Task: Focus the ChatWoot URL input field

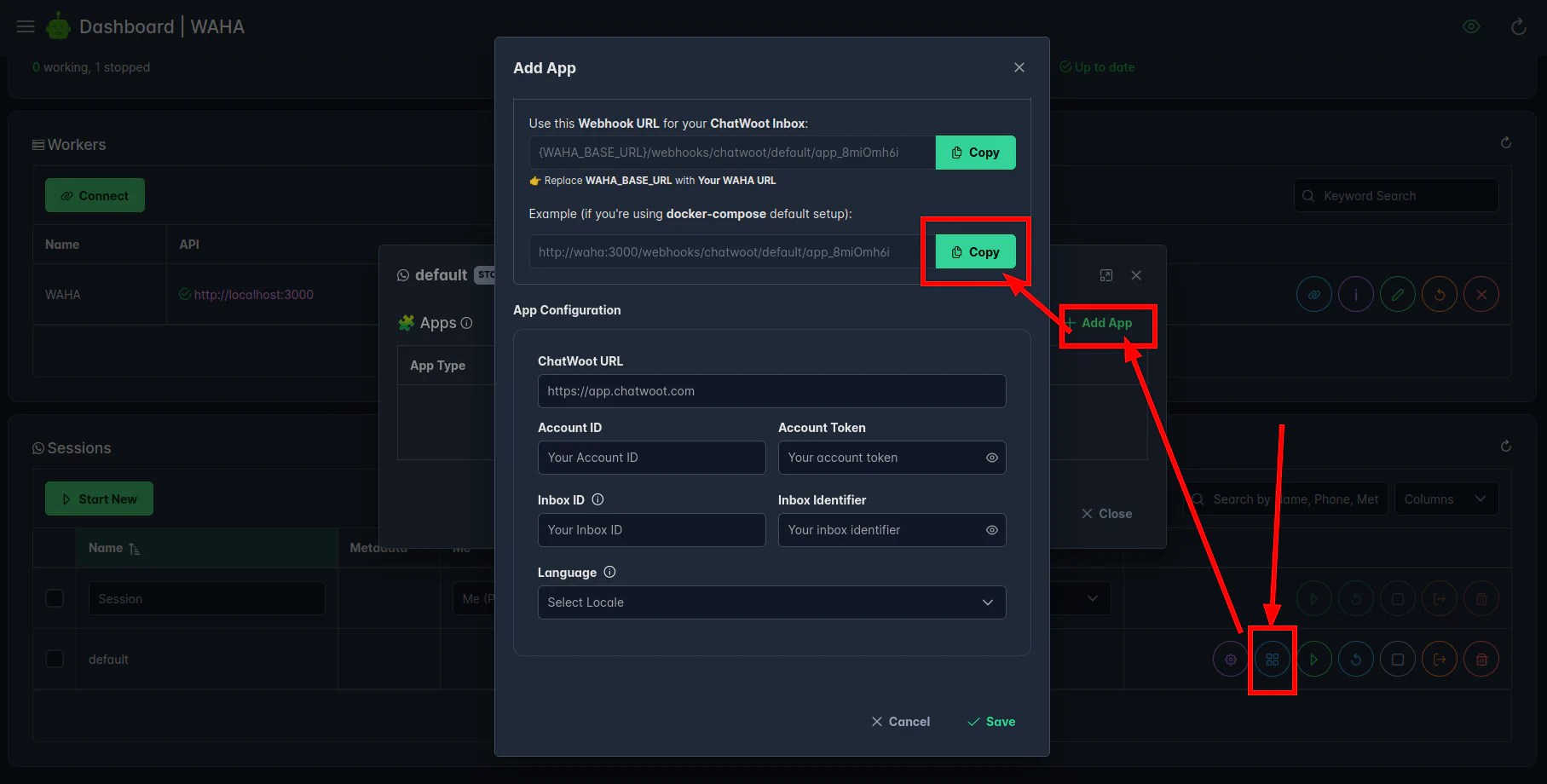Action: pyautogui.click(x=771, y=391)
